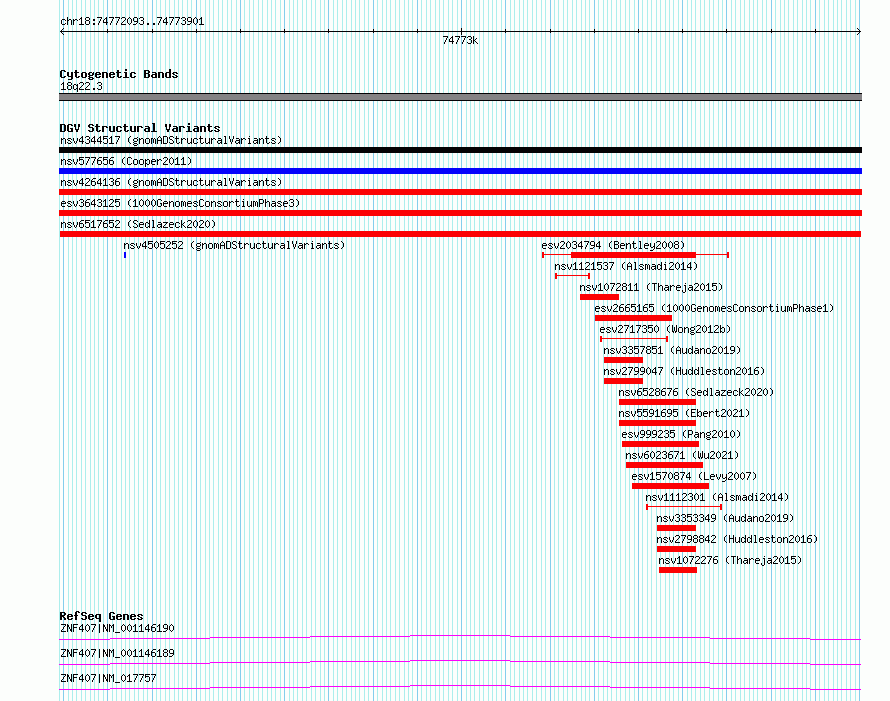Viewport: 890px width, 701px height.
Task: Open nsv2798842 (Huddleston2016) label
Action: pyautogui.click(x=737, y=539)
